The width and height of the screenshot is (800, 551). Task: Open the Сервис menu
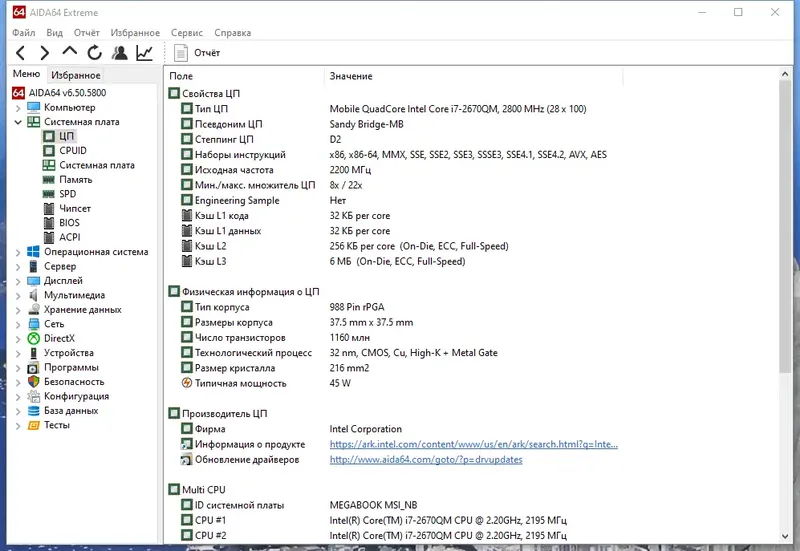pos(187,33)
